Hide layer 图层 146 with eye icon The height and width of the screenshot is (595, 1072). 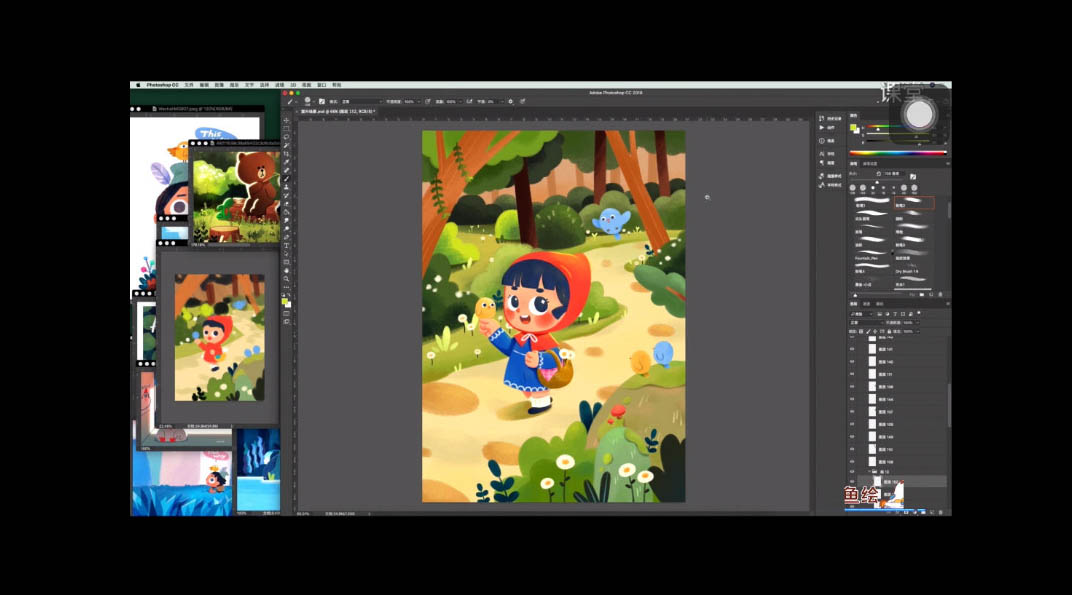[x=853, y=361]
